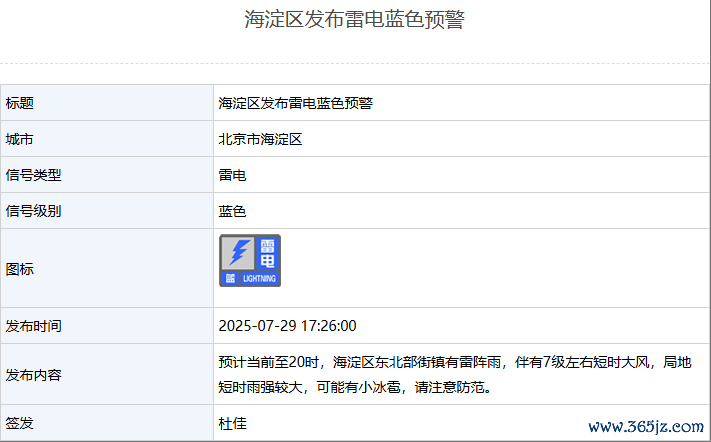The width and height of the screenshot is (711, 442).
Task: Select the title value 海淀区发布雷电蓝色预警 in table
Action: pyautogui.click(x=296, y=103)
